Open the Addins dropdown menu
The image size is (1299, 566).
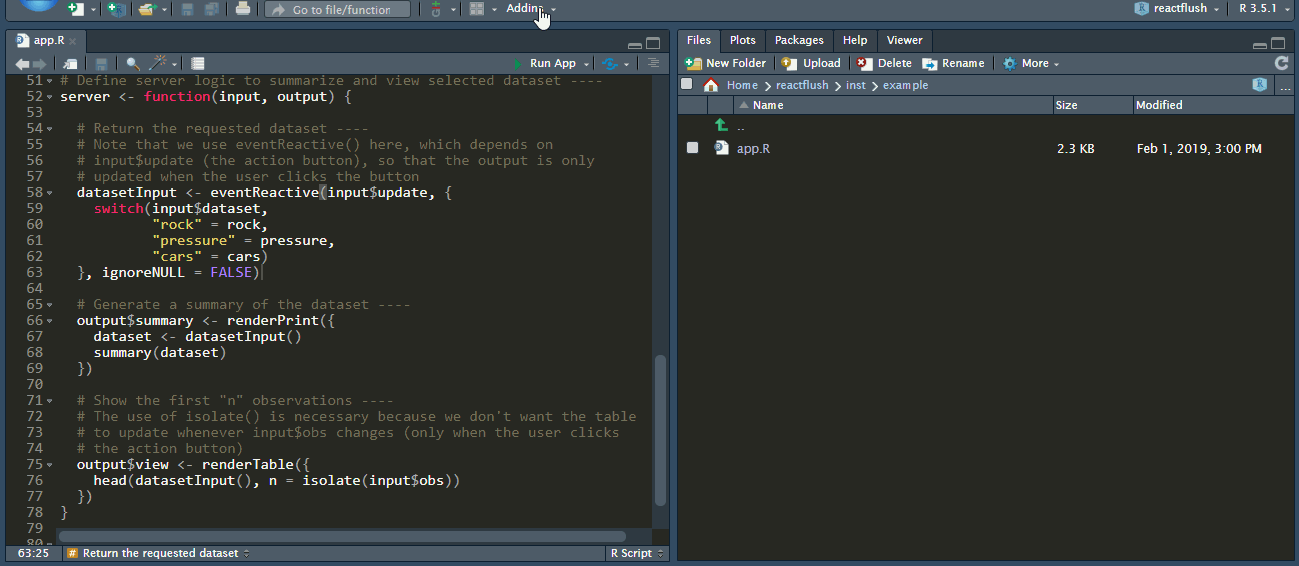[x=531, y=8]
